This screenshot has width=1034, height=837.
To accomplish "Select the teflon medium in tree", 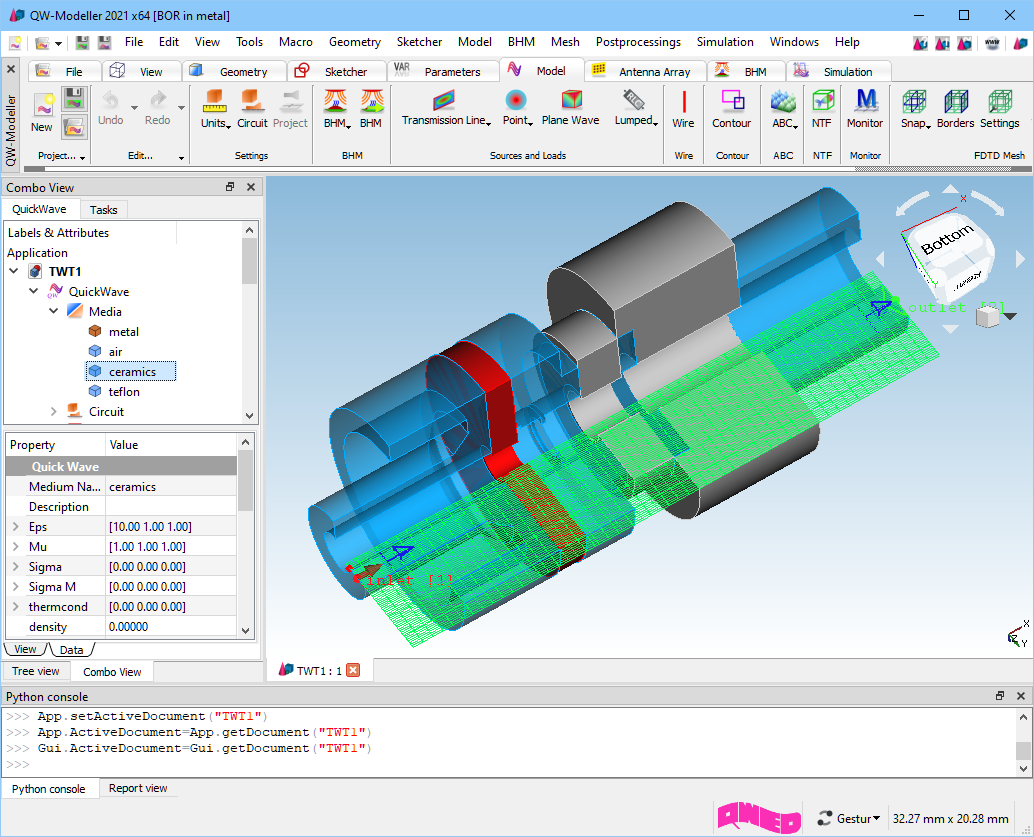I will (124, 392).
